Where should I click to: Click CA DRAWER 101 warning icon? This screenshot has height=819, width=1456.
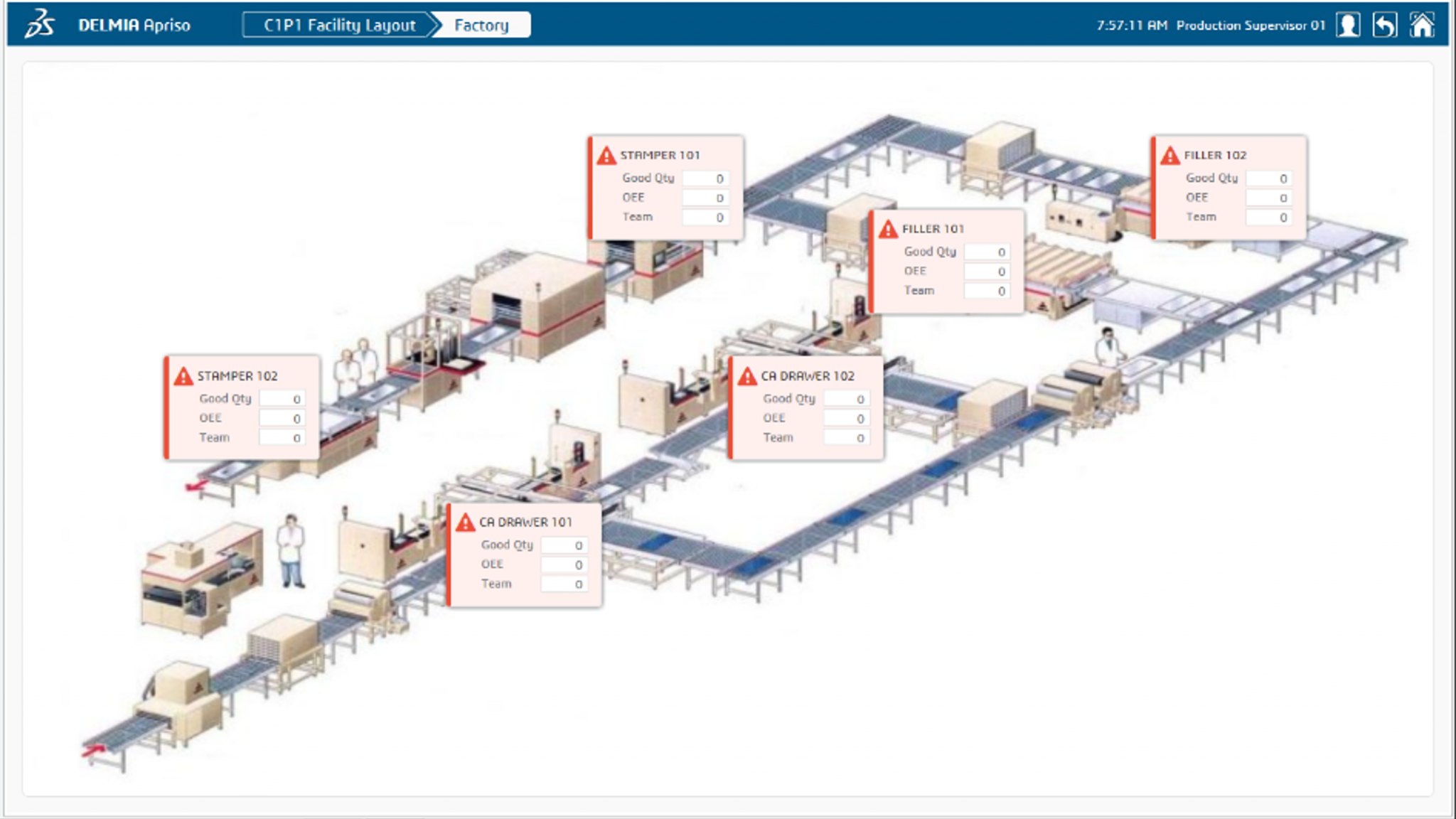click(465, 523)
